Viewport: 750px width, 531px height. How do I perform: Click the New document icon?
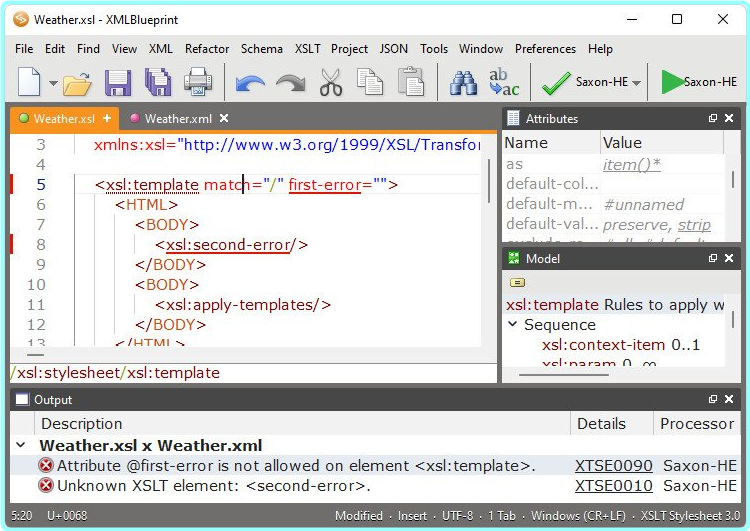coord(29,82)
